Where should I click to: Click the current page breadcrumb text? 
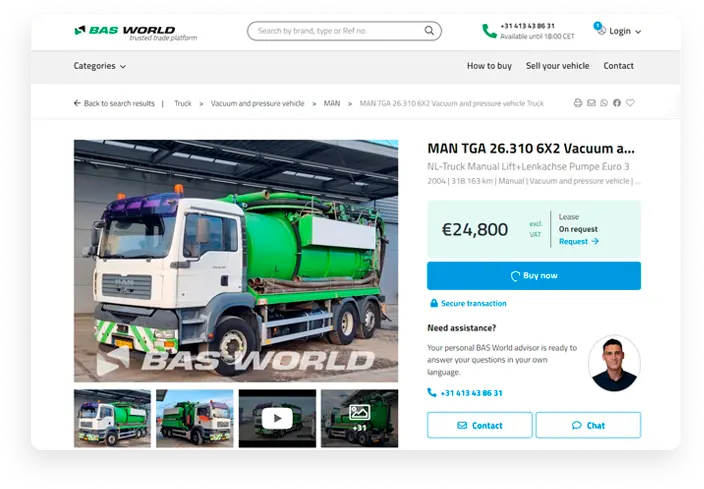(451, 103)
